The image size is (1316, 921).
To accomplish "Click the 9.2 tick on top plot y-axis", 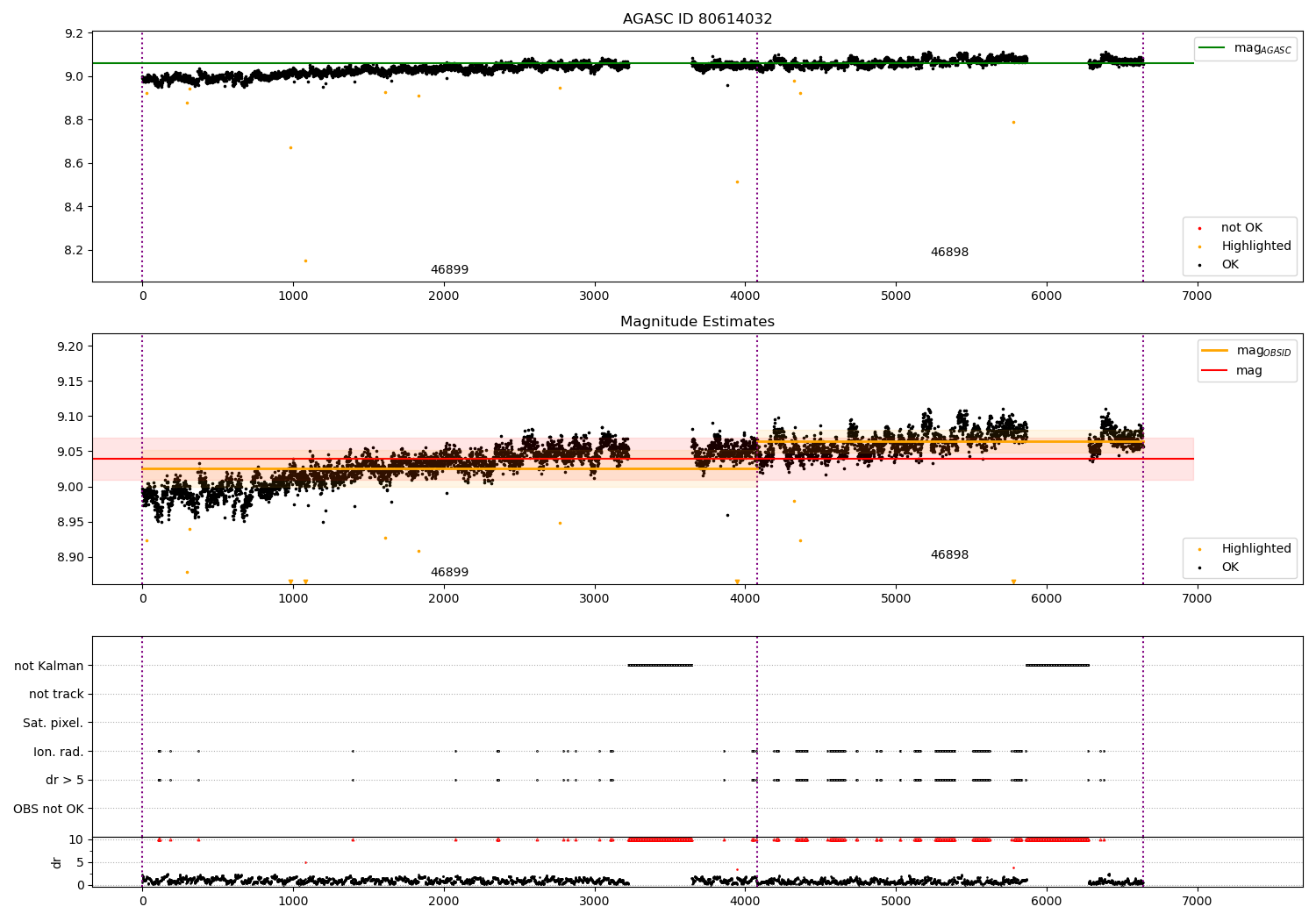I will [x=74, y=33].
